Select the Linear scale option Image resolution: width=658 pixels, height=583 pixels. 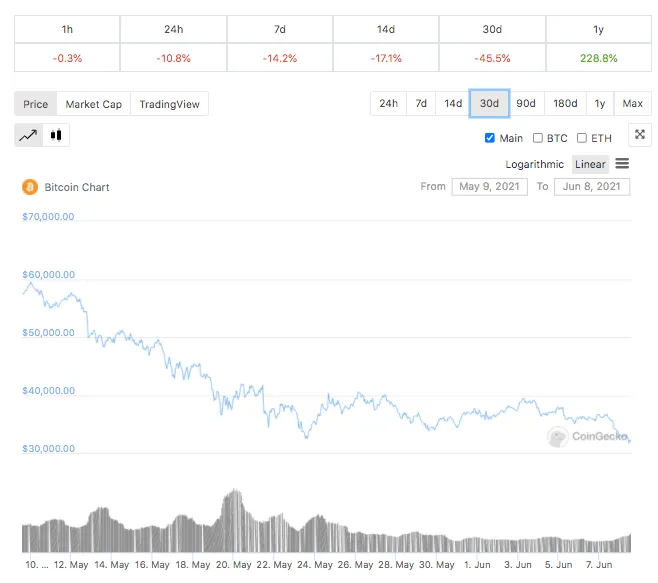click(x=590, y=164)
